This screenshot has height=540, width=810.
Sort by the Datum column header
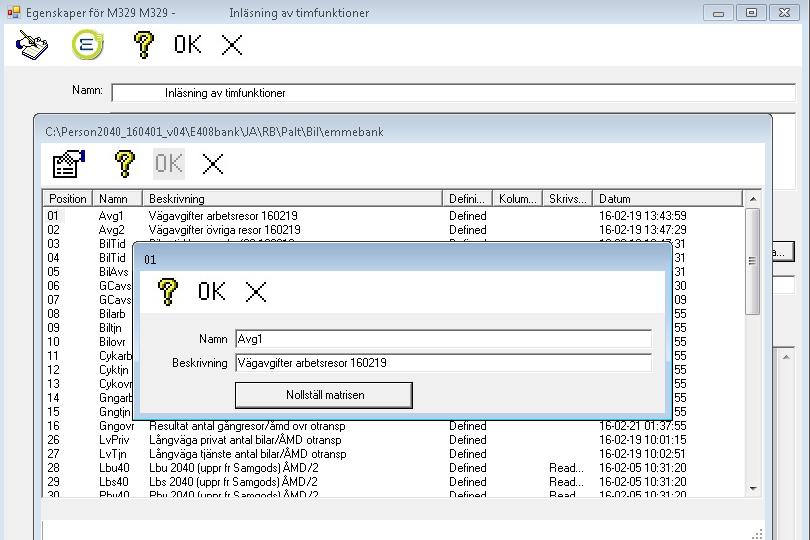point(667,199)
